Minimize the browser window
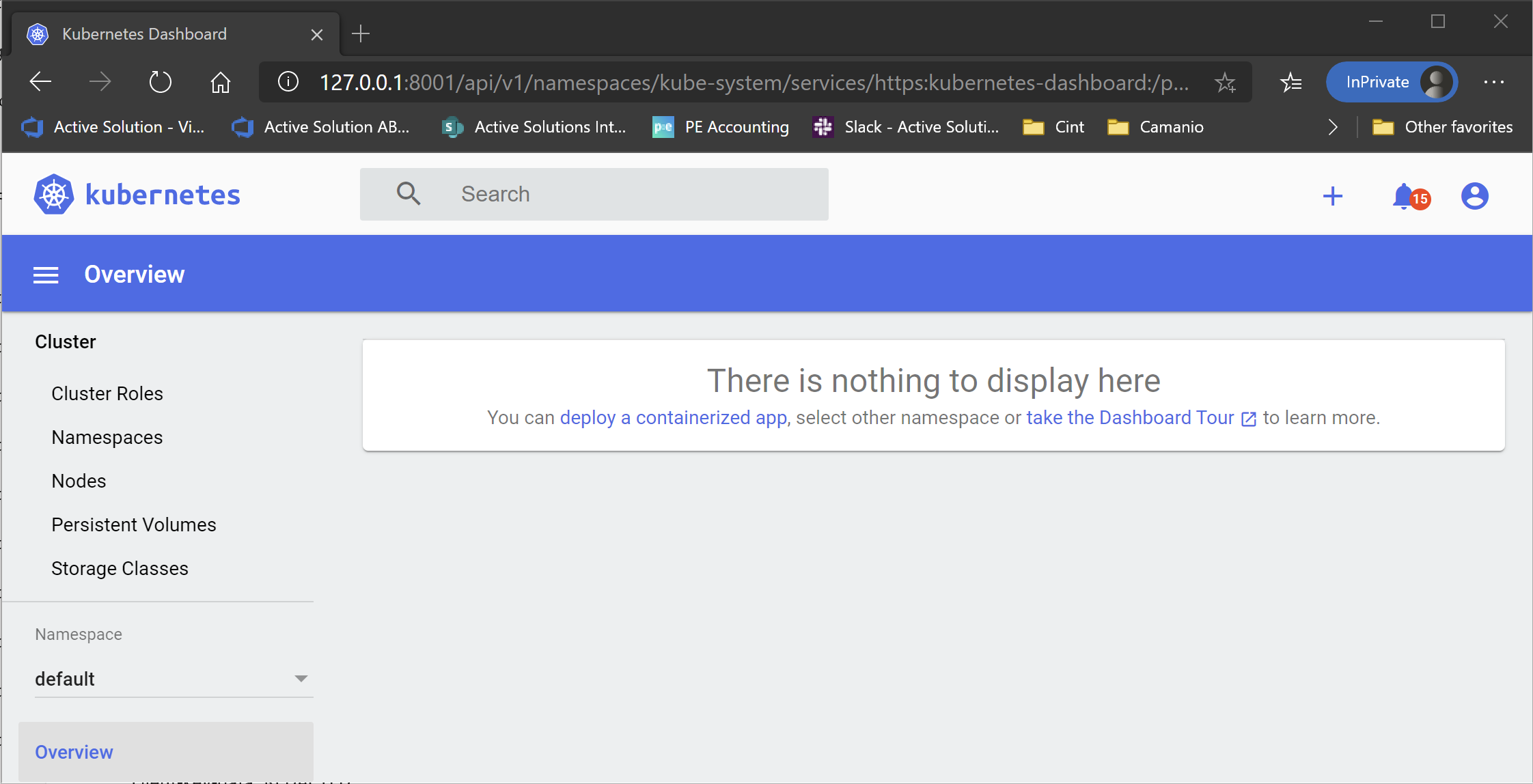Viewport: 1533px width, 784px height. [1376, 21]
